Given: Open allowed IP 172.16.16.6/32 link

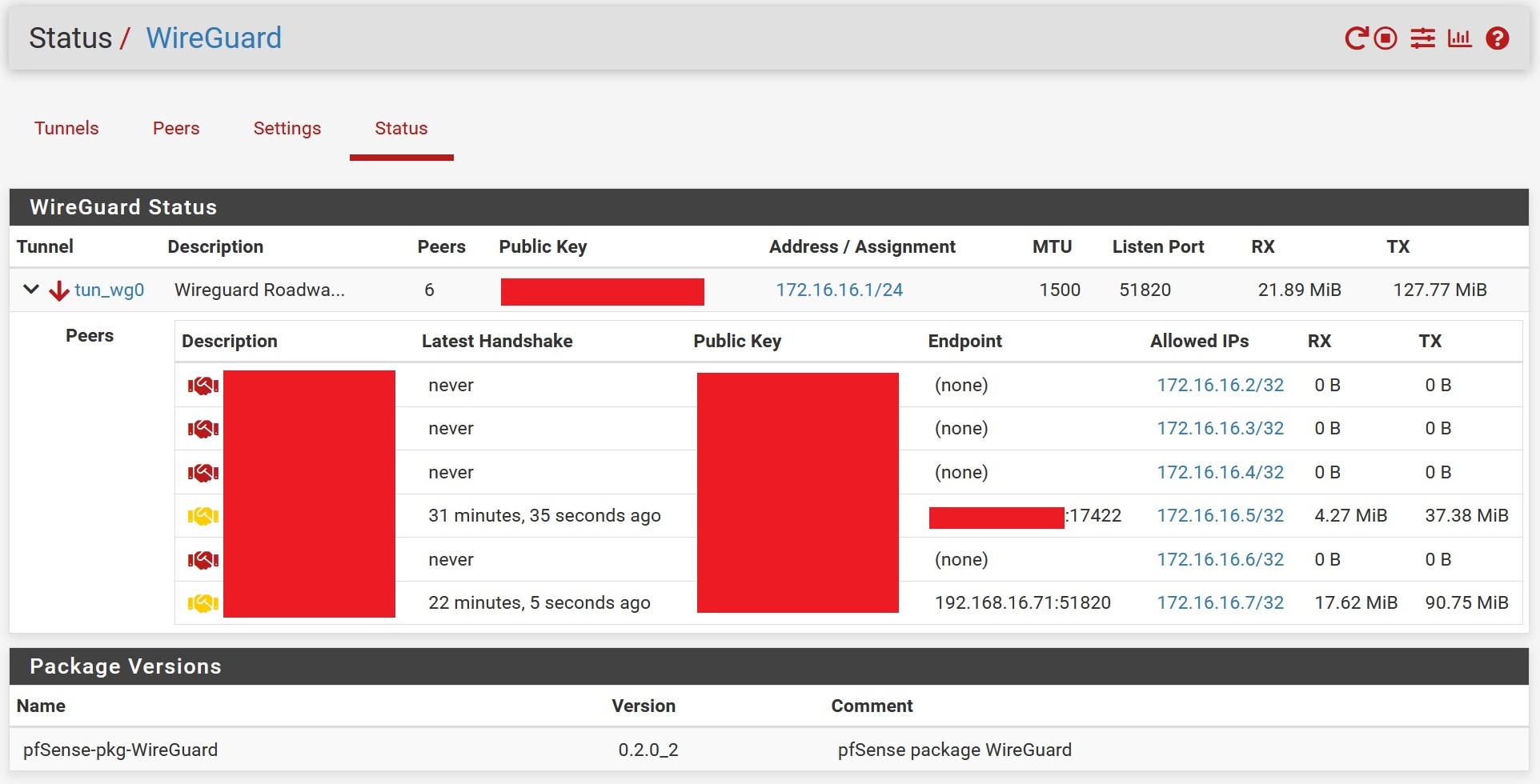Looking at the screenshot, I should pyautogui.click(x=1221, y=559).
